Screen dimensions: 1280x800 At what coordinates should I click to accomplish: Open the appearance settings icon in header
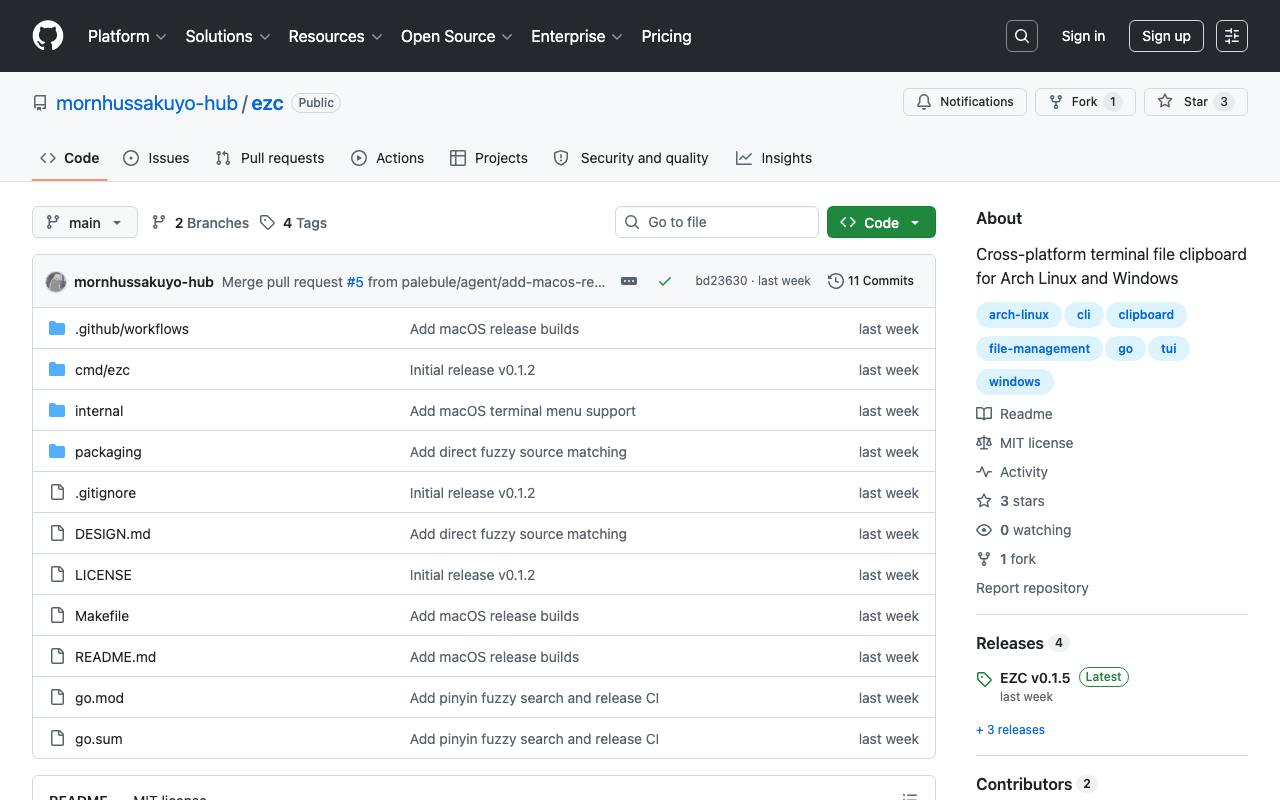tap(1232, 36)
